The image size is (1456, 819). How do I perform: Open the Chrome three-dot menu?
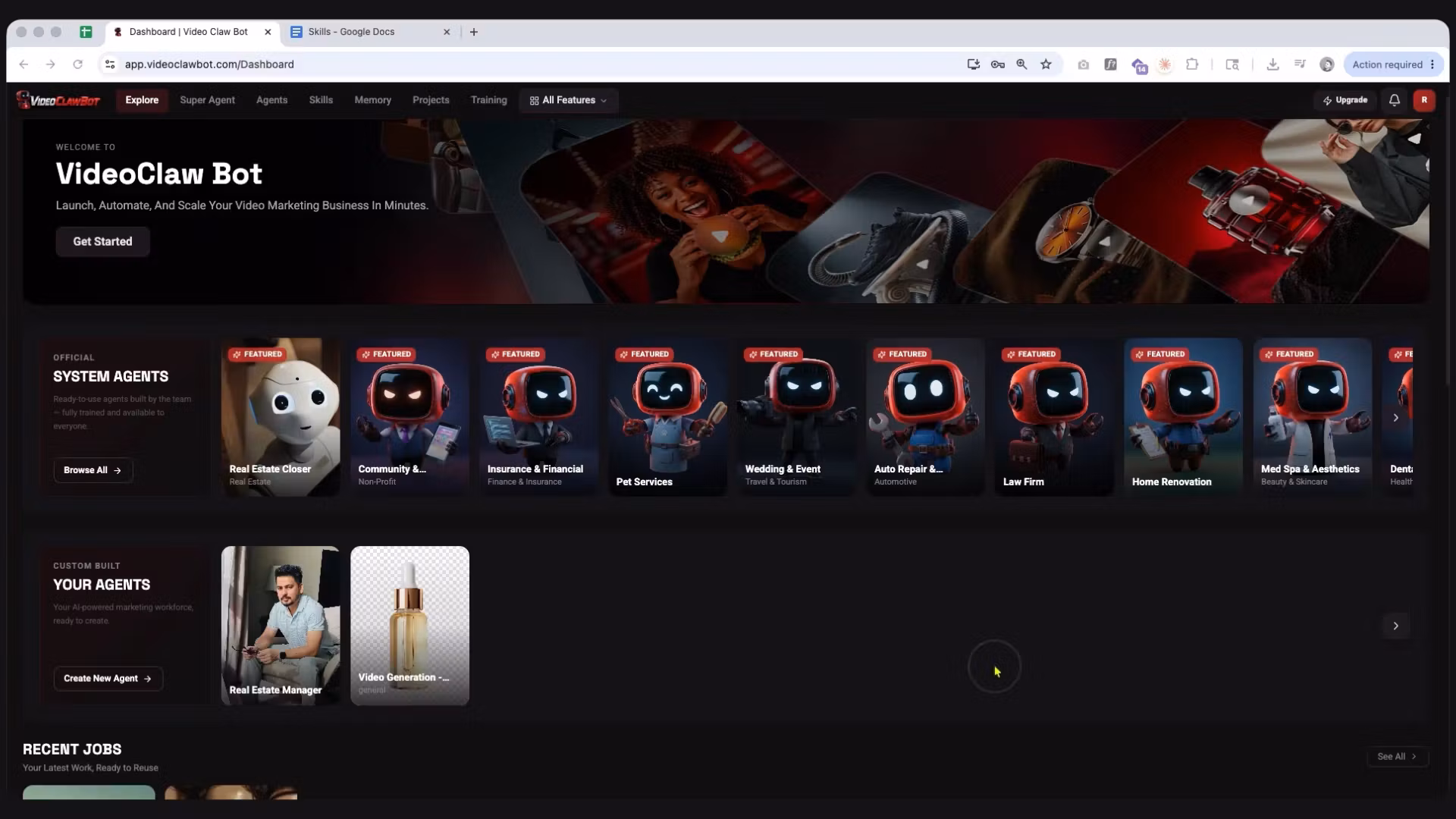pyautogui.click(x=1432, y=64)
